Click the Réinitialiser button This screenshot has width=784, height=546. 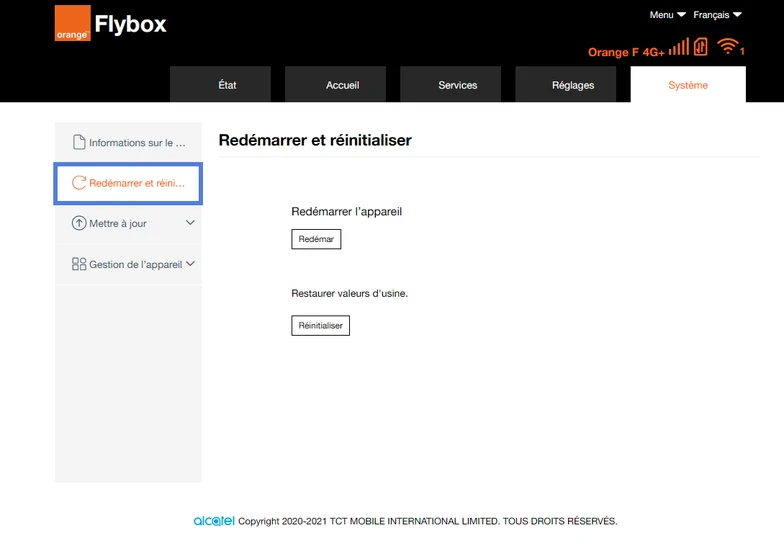click(x=320, y=326)
